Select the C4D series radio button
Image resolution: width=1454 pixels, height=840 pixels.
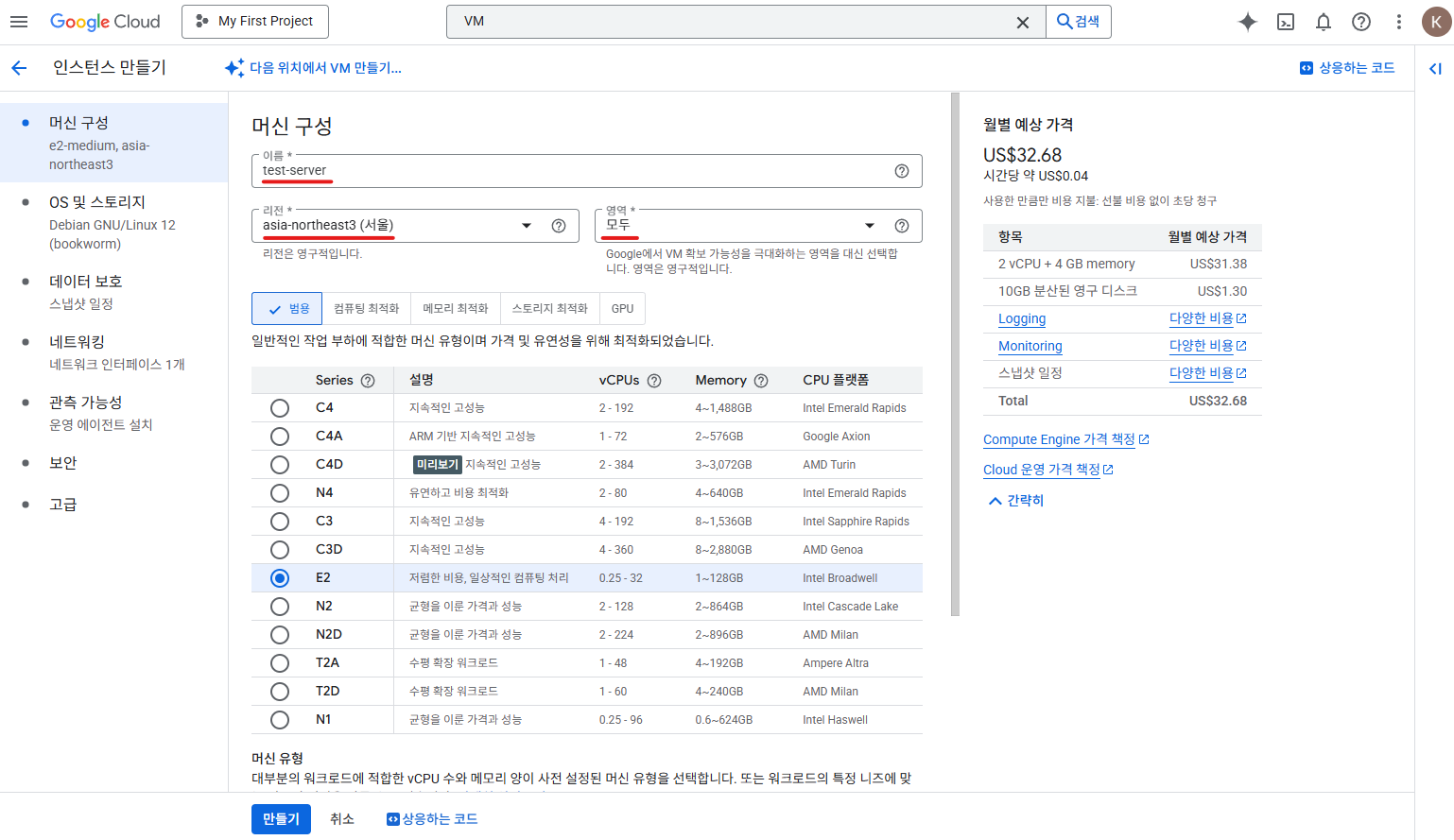click(x=280, y=465)
